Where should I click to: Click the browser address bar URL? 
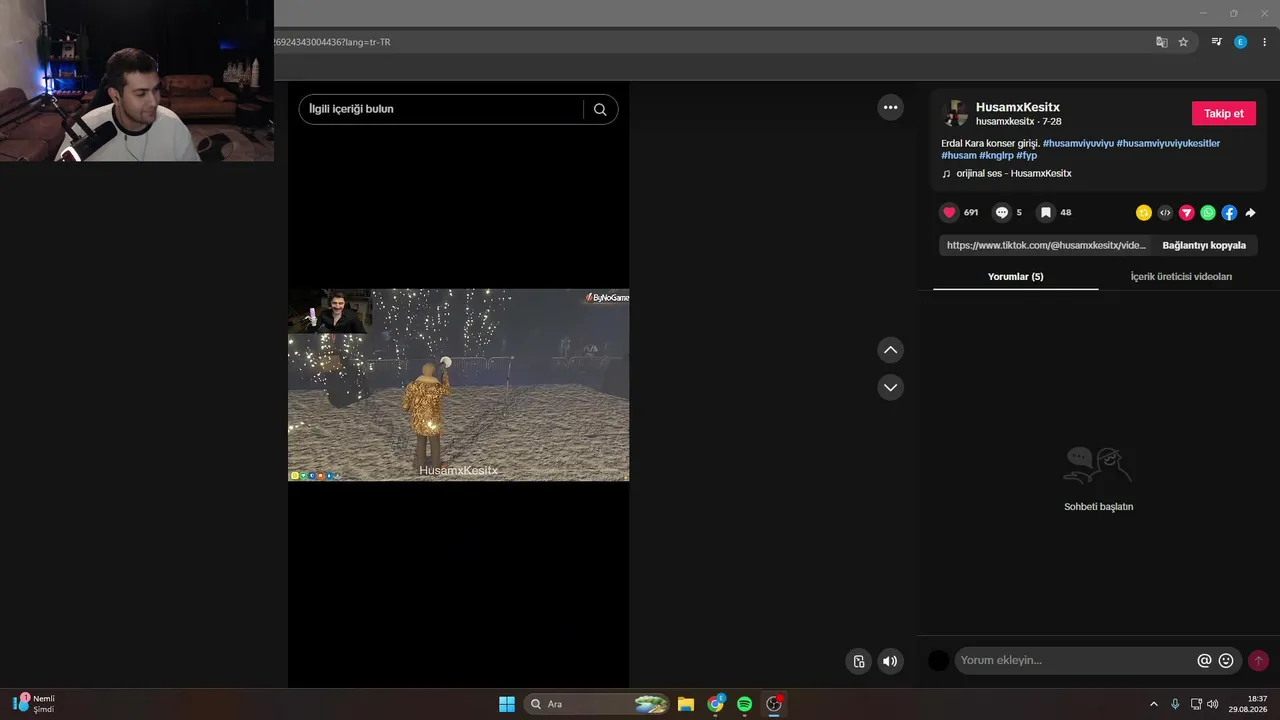point(332,42)
